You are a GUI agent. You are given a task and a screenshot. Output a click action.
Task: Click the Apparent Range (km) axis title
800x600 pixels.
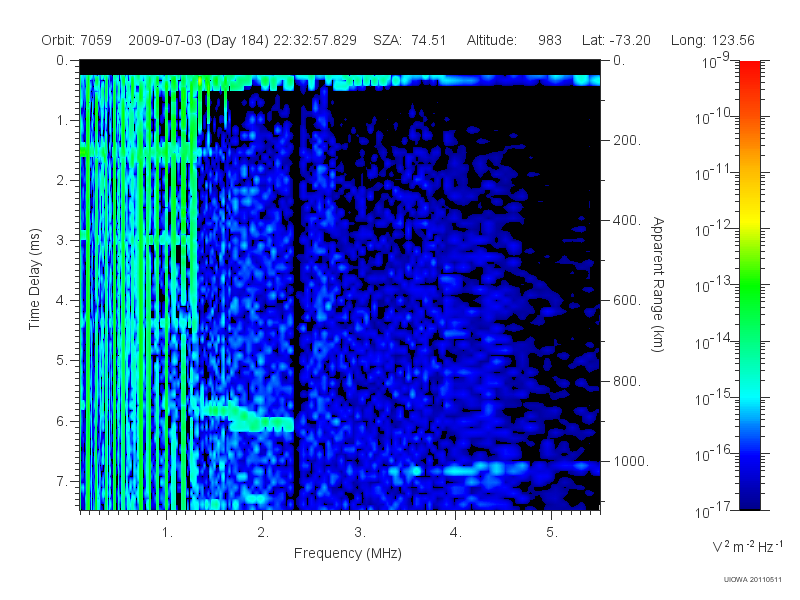658,284
